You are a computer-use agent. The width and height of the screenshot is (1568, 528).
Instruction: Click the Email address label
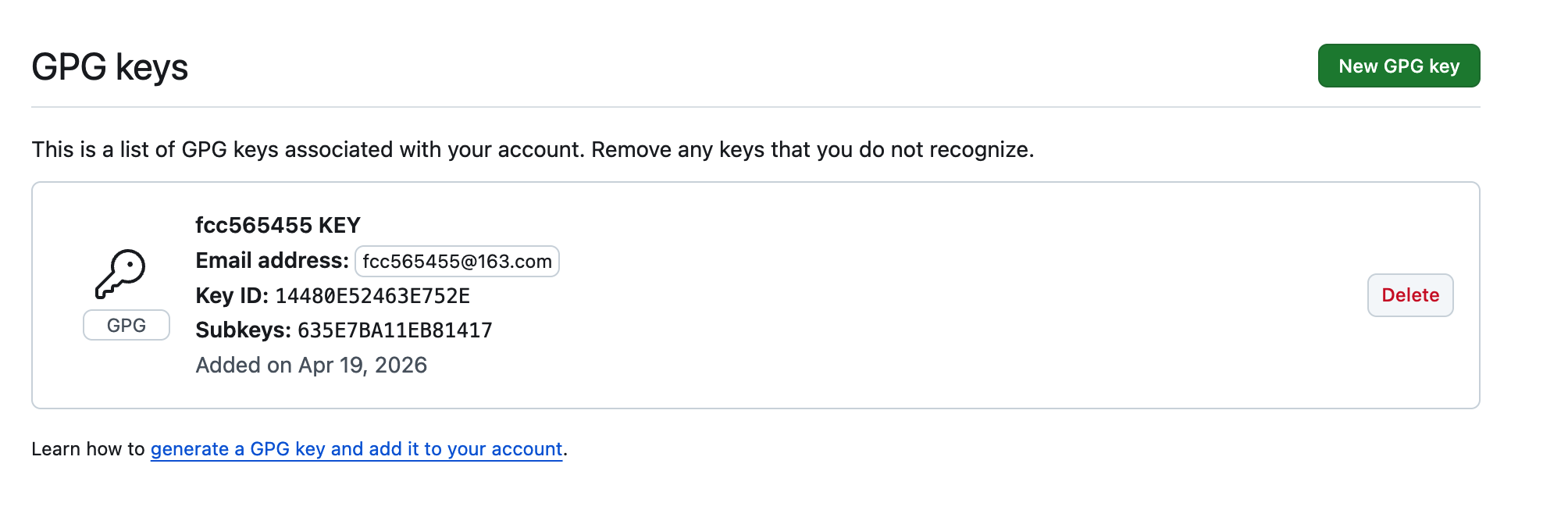tap(272, 261)
